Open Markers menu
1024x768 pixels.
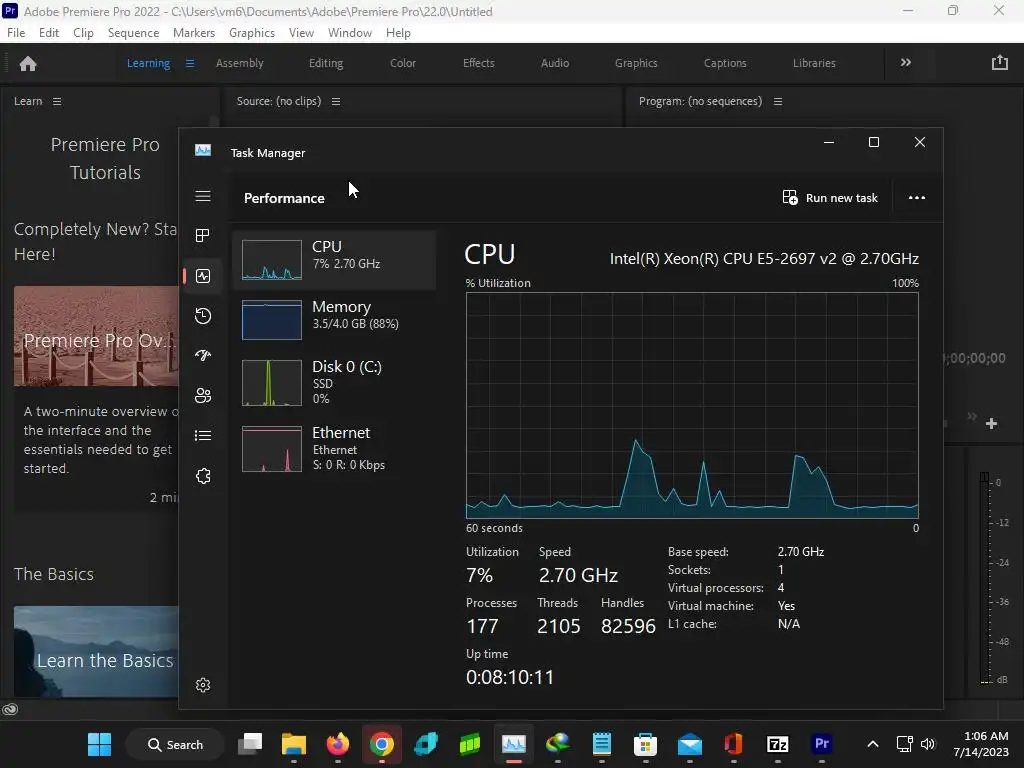point(194,33)
